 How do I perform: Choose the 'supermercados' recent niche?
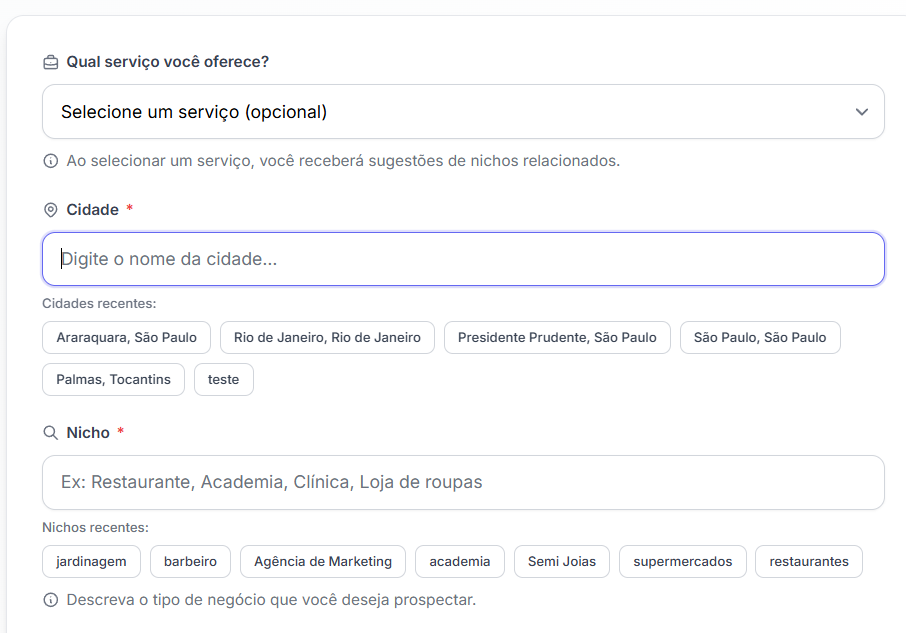click(682, 562)
